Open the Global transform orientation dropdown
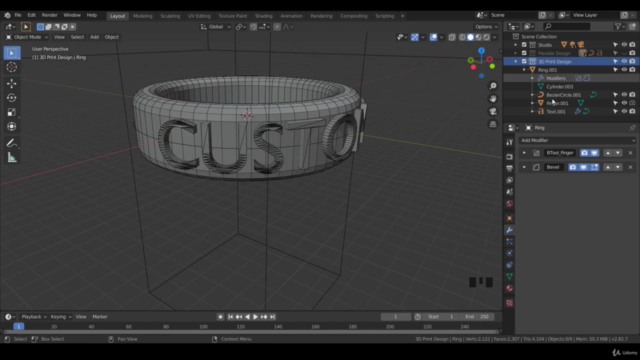Screen dimensions: 640x360 coord(216,27)
